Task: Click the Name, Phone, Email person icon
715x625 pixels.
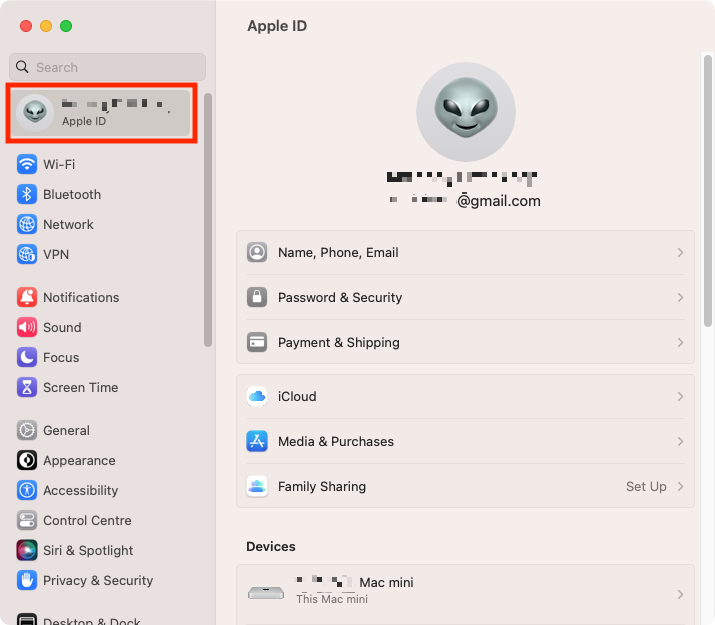Action: 257,252
